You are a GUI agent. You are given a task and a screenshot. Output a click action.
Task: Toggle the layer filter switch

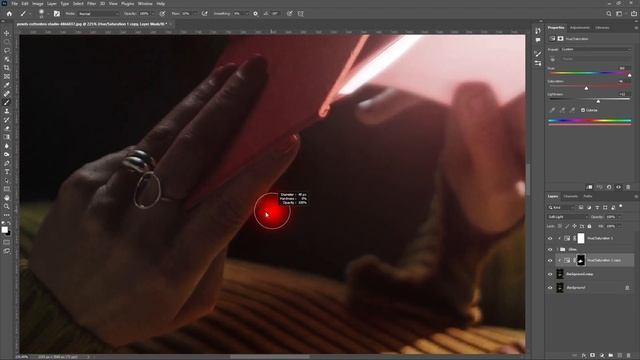(x=621, y=207)
